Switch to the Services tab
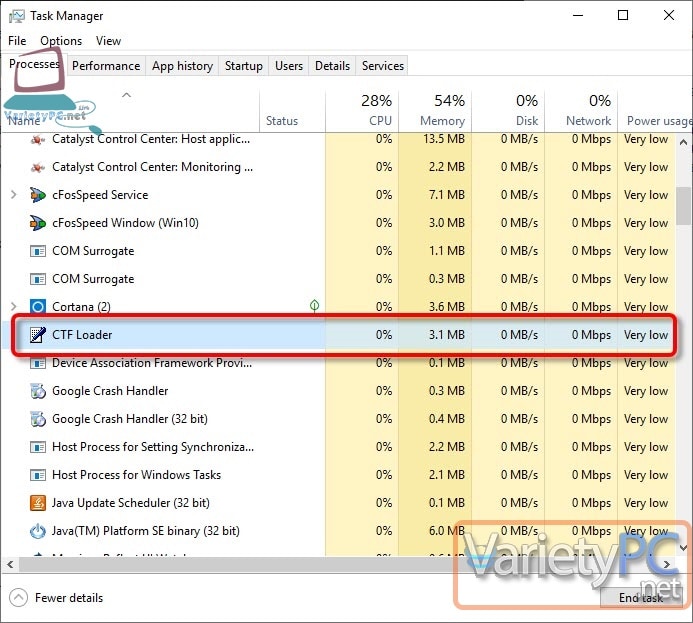The width and height of the screenshot is (693, 623). [383, 66]
